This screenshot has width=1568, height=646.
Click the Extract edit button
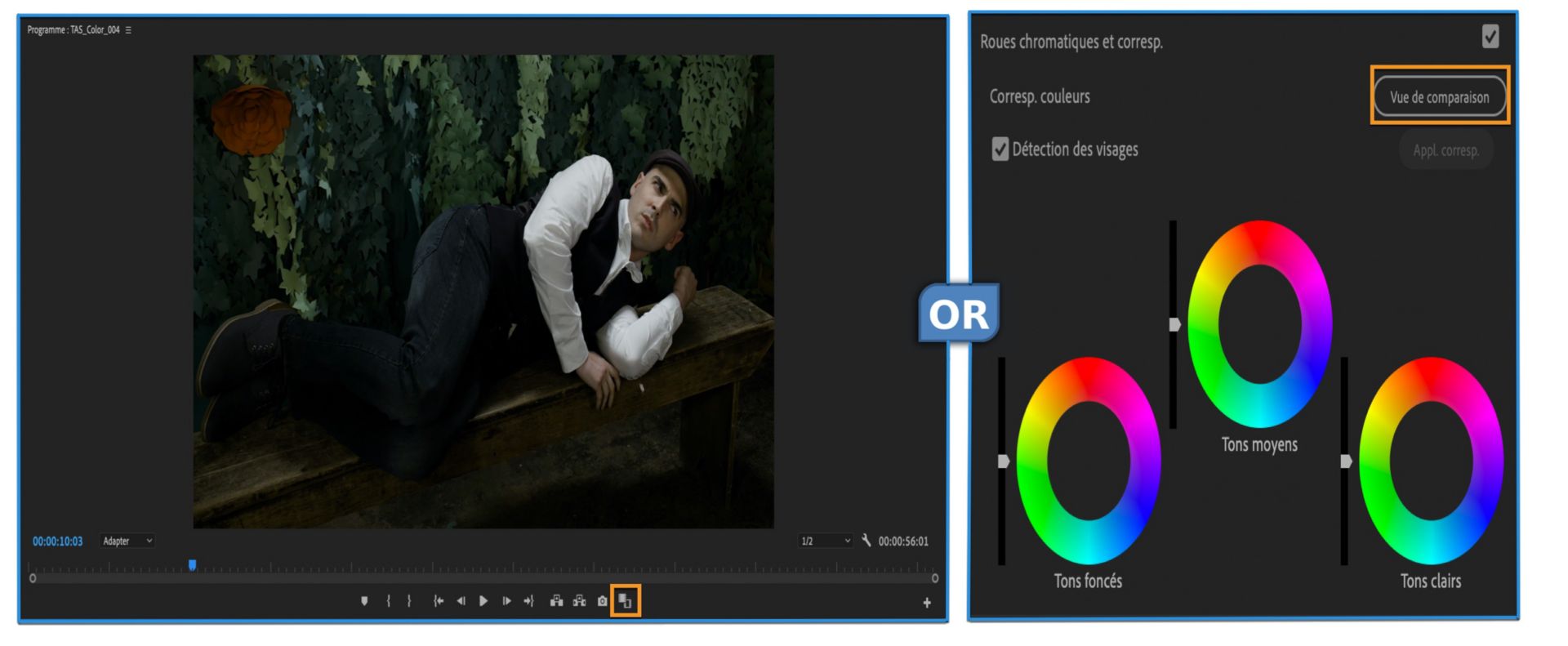point(579,601)
